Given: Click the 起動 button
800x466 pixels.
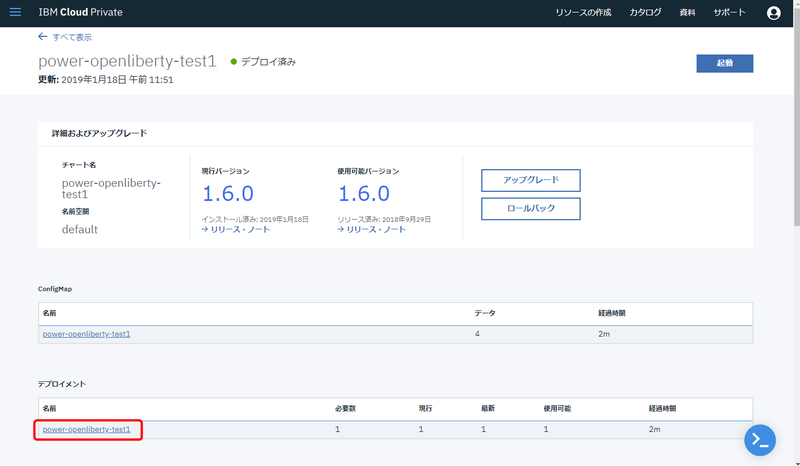Looking at the screenshot, I should 724,63.
